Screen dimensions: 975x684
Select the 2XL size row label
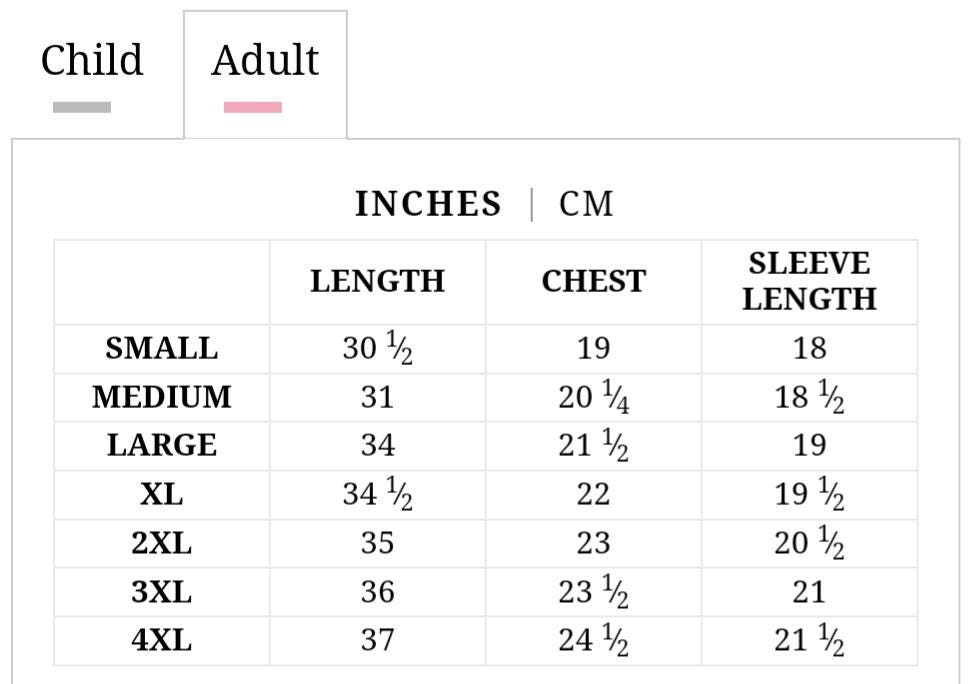[162, 543]
